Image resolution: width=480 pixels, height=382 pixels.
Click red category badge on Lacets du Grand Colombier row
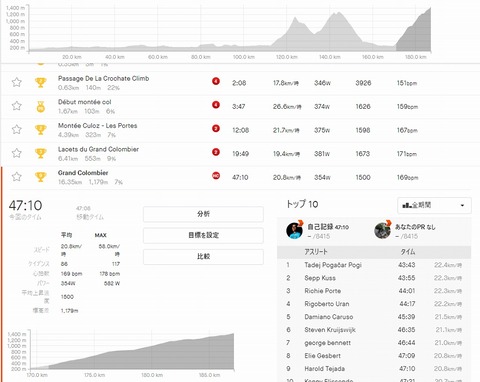pyautogui.click(x=216, y=152)
